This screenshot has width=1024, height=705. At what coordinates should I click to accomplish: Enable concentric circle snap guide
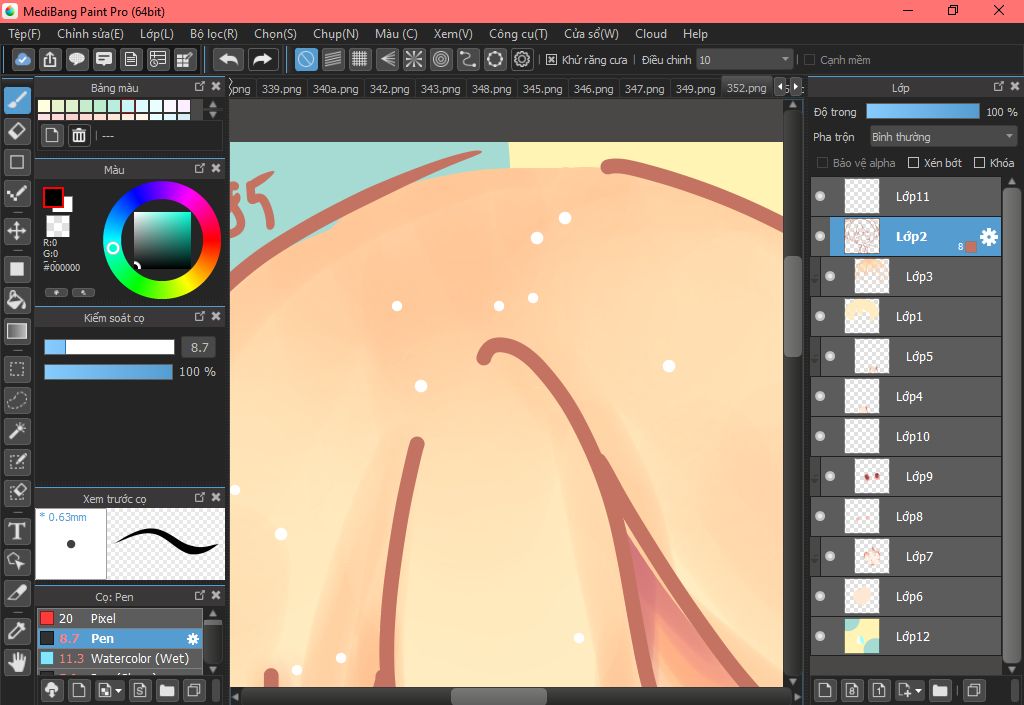click(441, 59)
